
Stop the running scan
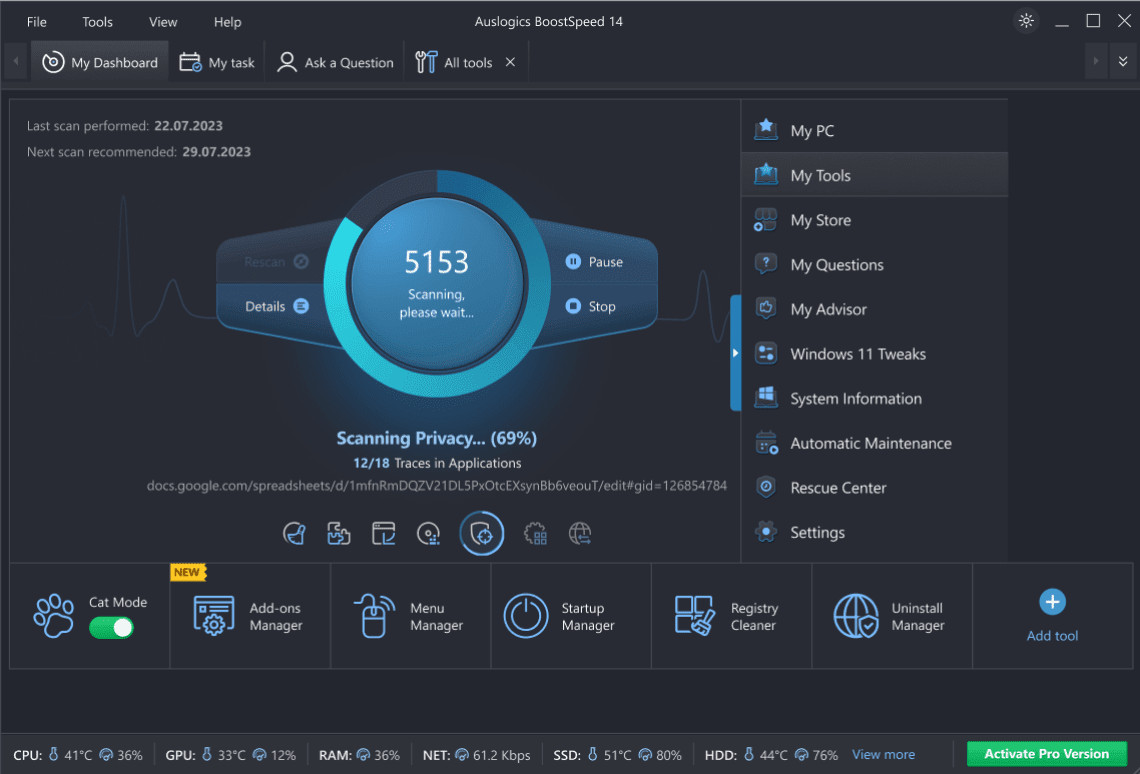[x=590, y=306]
